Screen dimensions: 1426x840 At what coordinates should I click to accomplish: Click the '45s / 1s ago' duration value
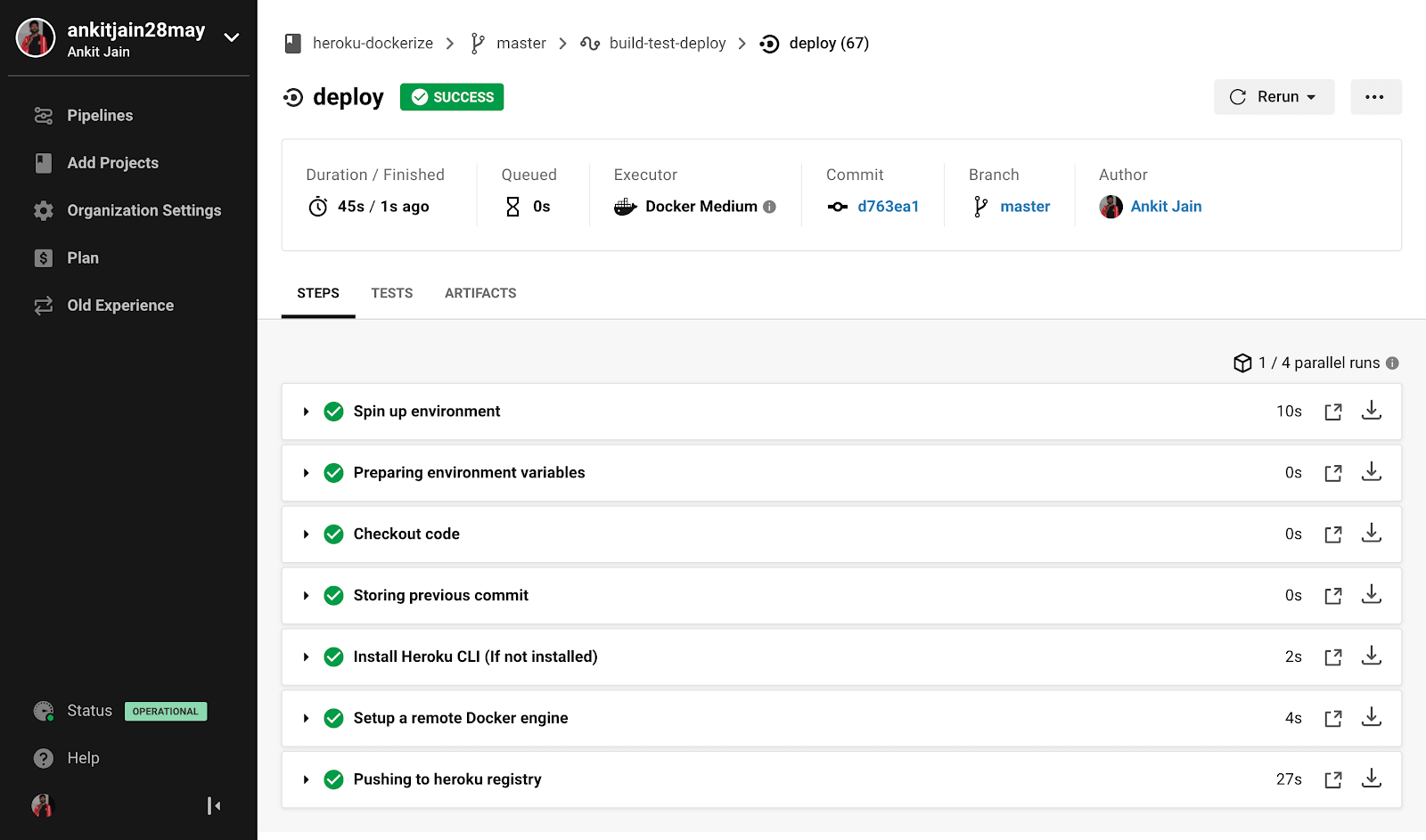point(383,207)
